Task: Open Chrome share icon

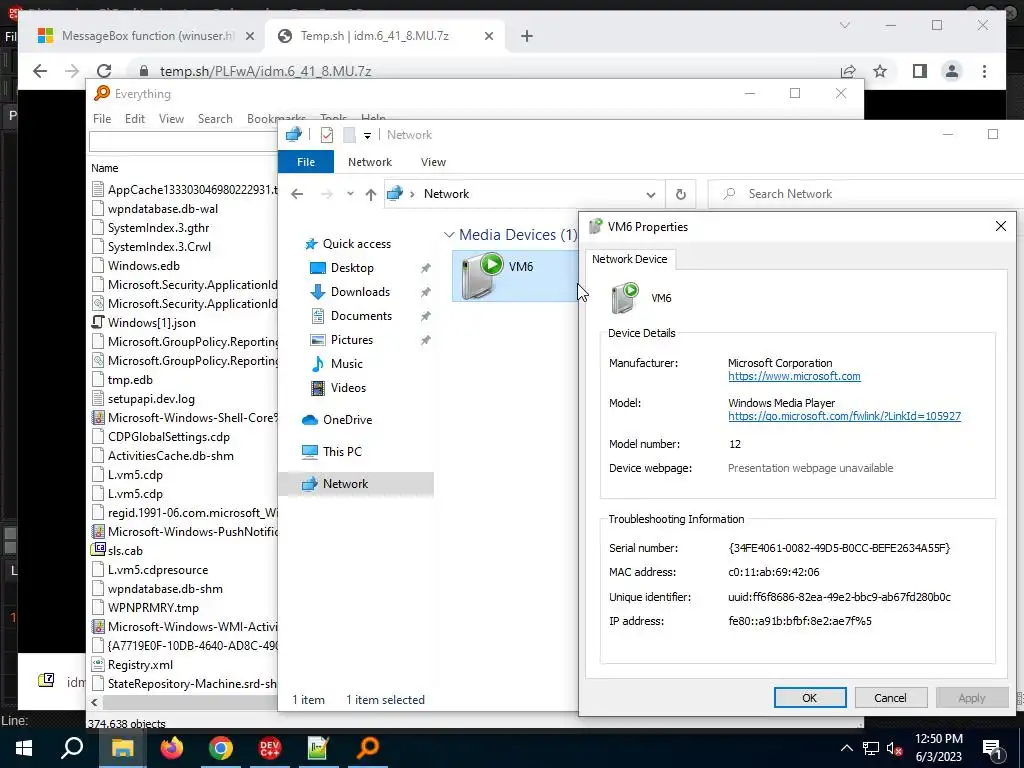Action: [x=848, y=71]
